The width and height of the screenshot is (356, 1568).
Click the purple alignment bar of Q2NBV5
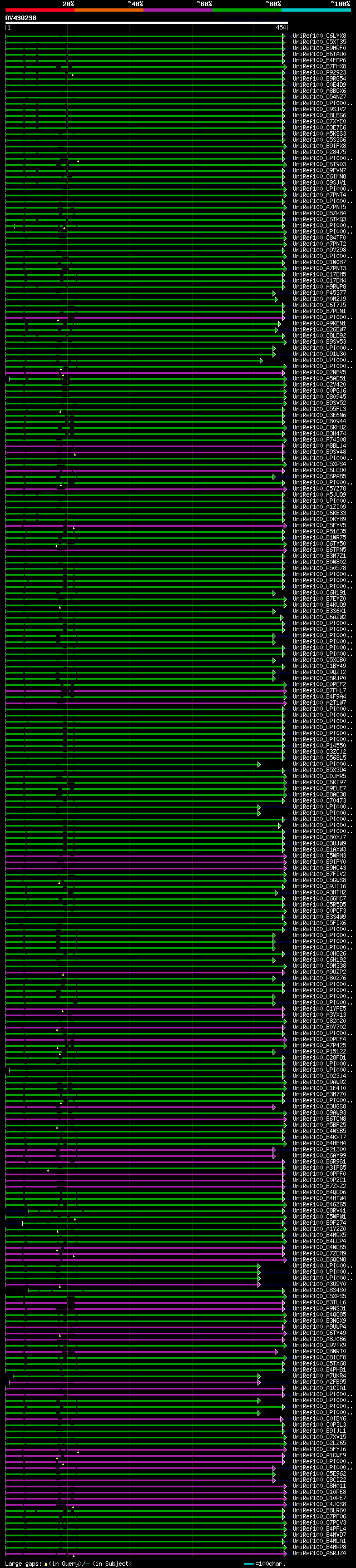145,373
